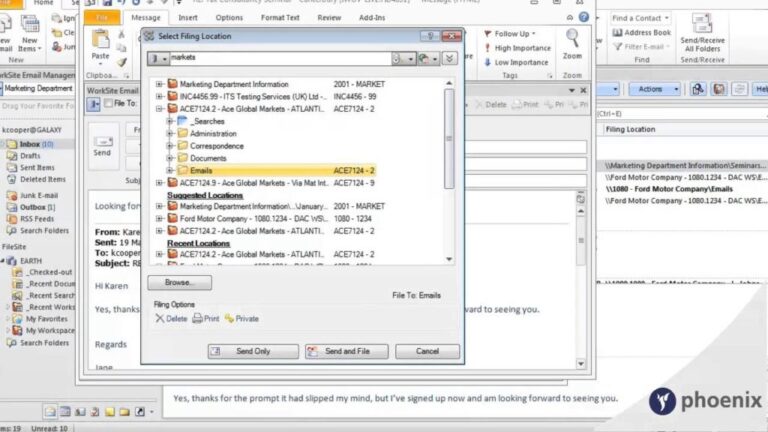This screenshot has width=768, height=432.
Task: Switch to the Format Text tab
Action: click(x=279, y=17)
